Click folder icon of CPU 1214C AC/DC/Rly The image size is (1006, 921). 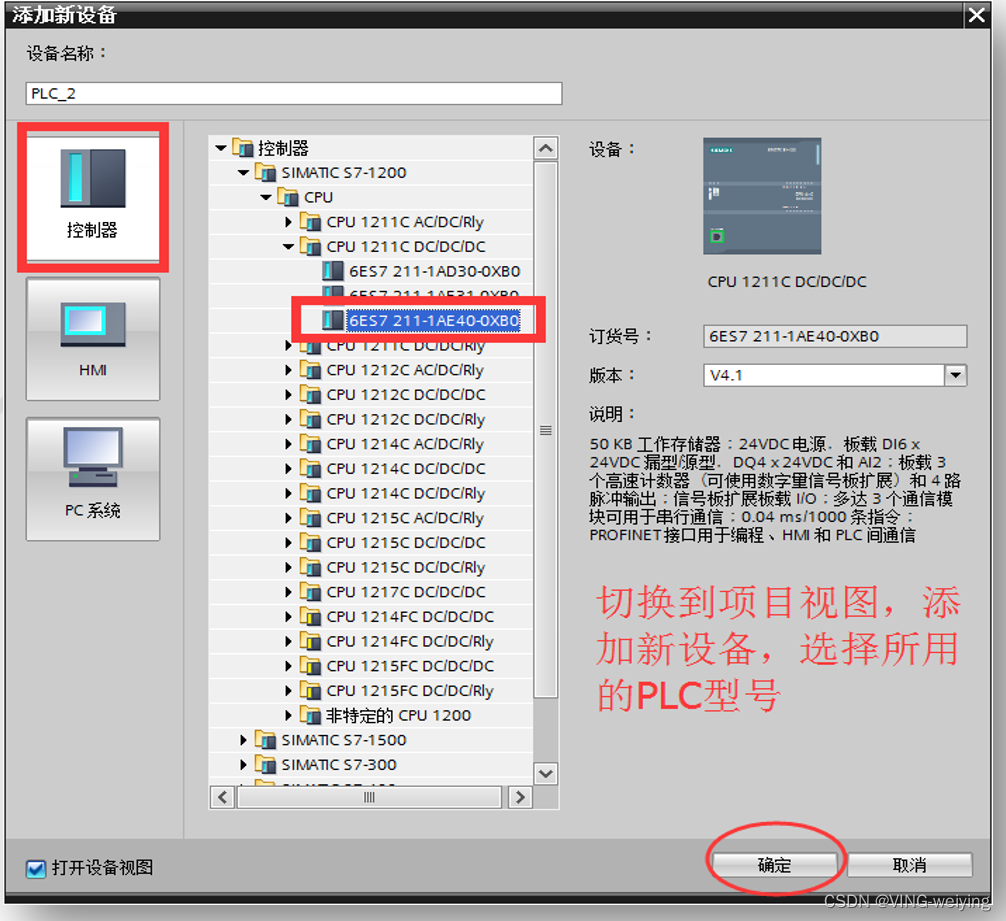pos(311,444)
